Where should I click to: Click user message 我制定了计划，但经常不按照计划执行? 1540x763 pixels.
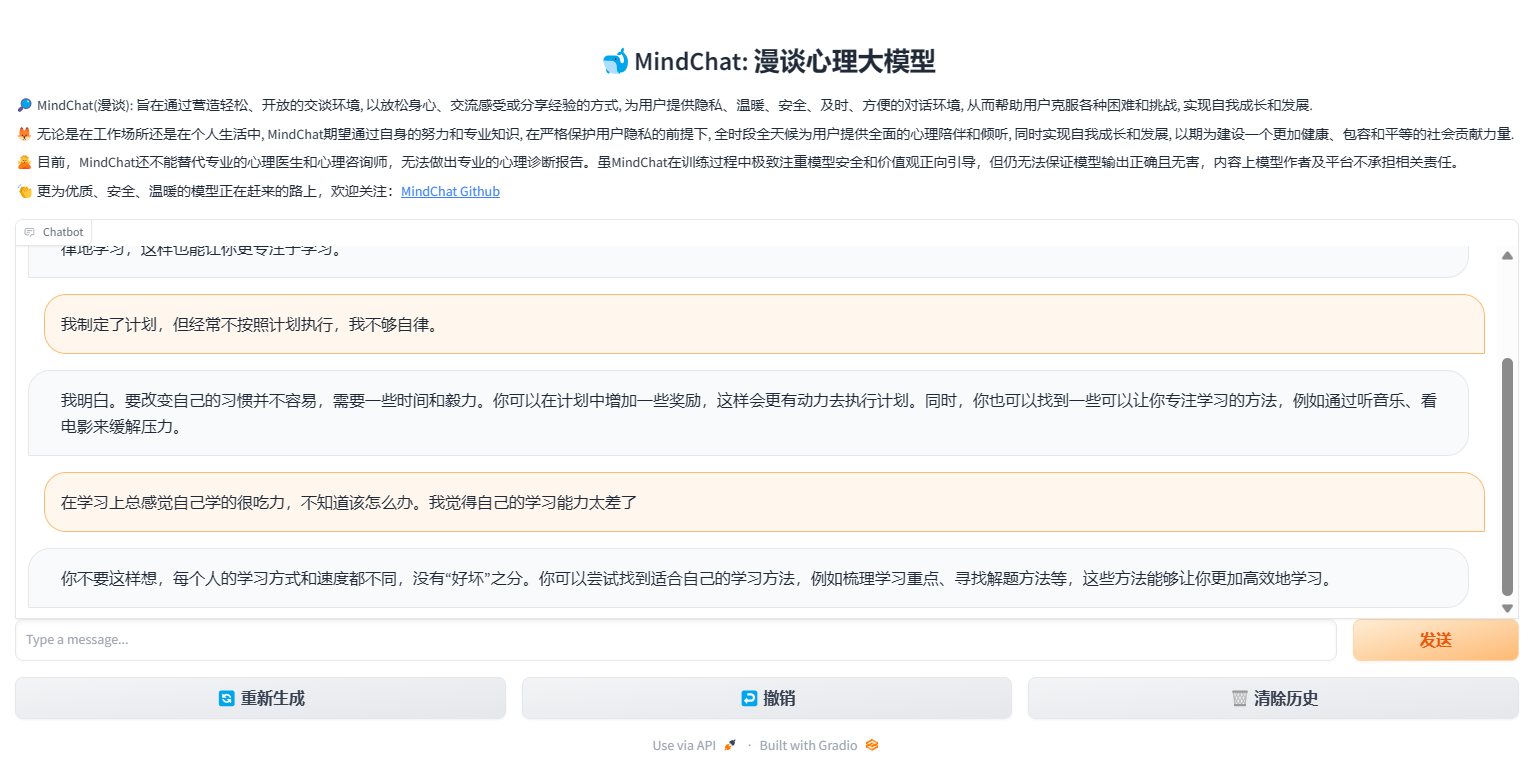click(764, 324)
